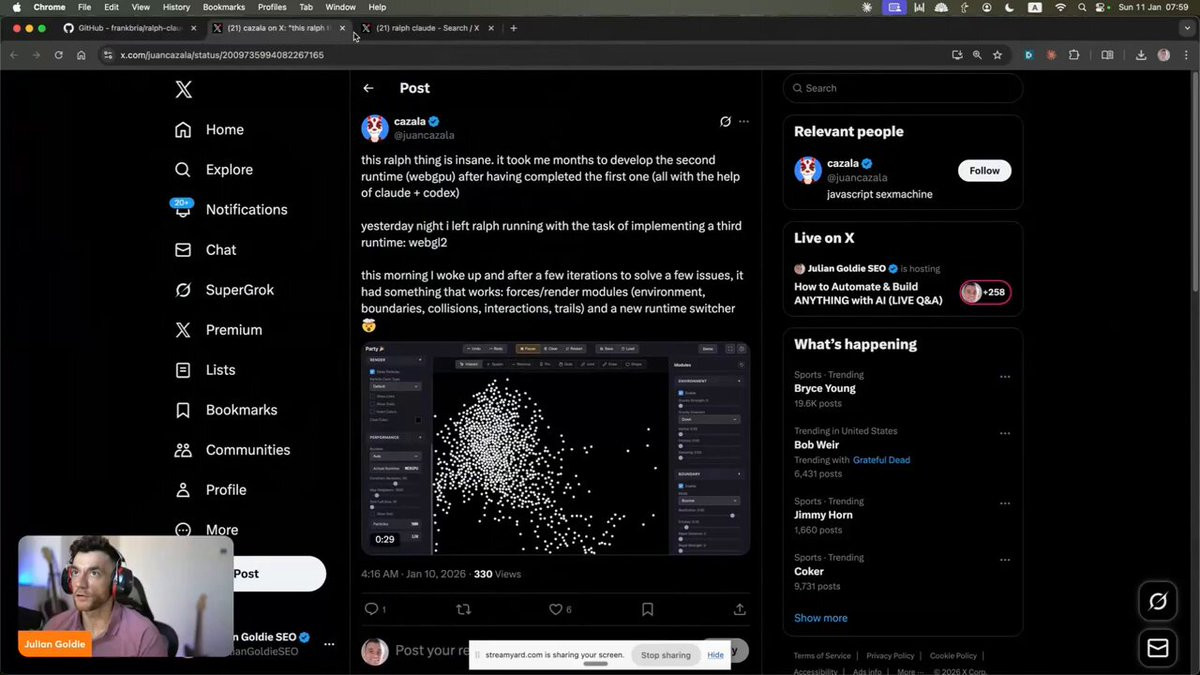Open floating Grok button at bottom right

(1158, 601)
